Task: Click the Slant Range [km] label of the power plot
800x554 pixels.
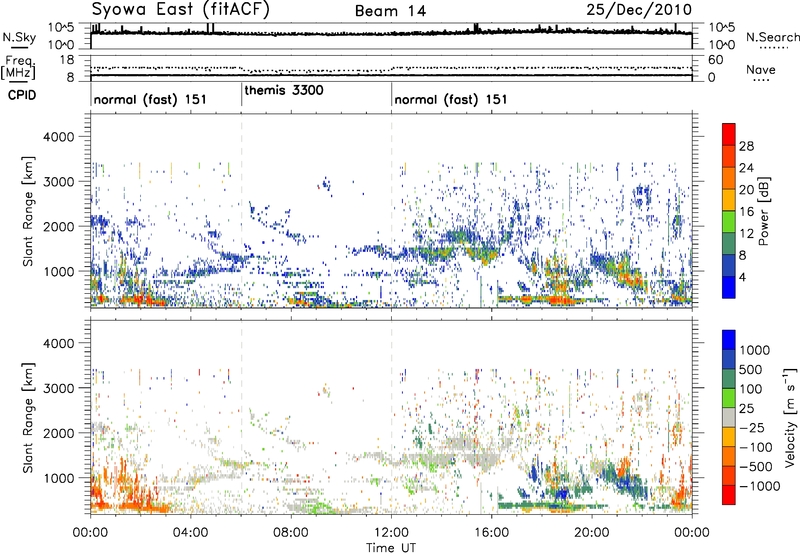Action: coord(28,211)
